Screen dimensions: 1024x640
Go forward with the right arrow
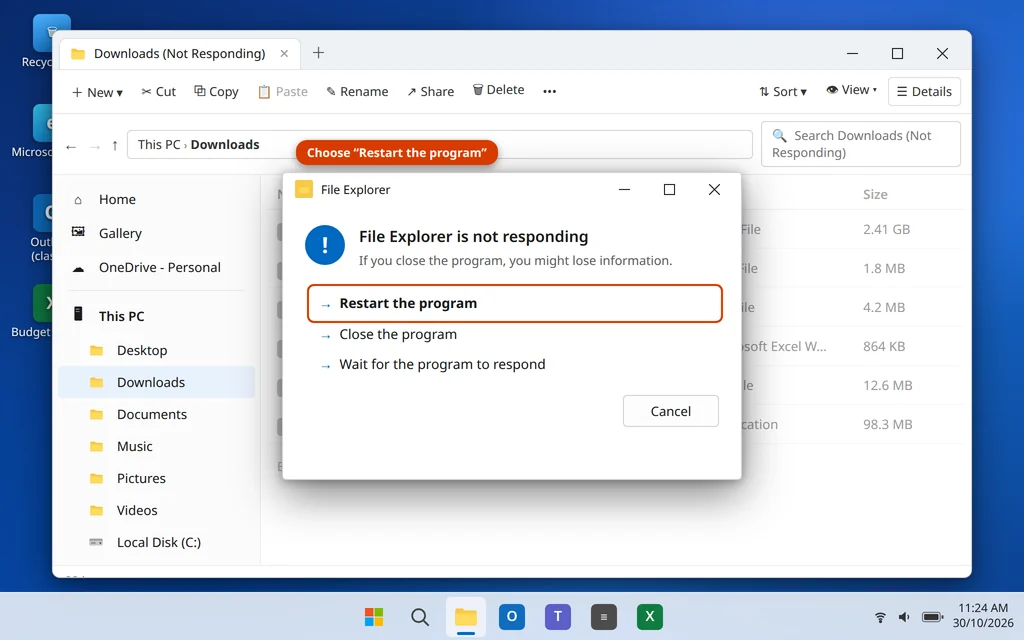[x=95, y=146]
